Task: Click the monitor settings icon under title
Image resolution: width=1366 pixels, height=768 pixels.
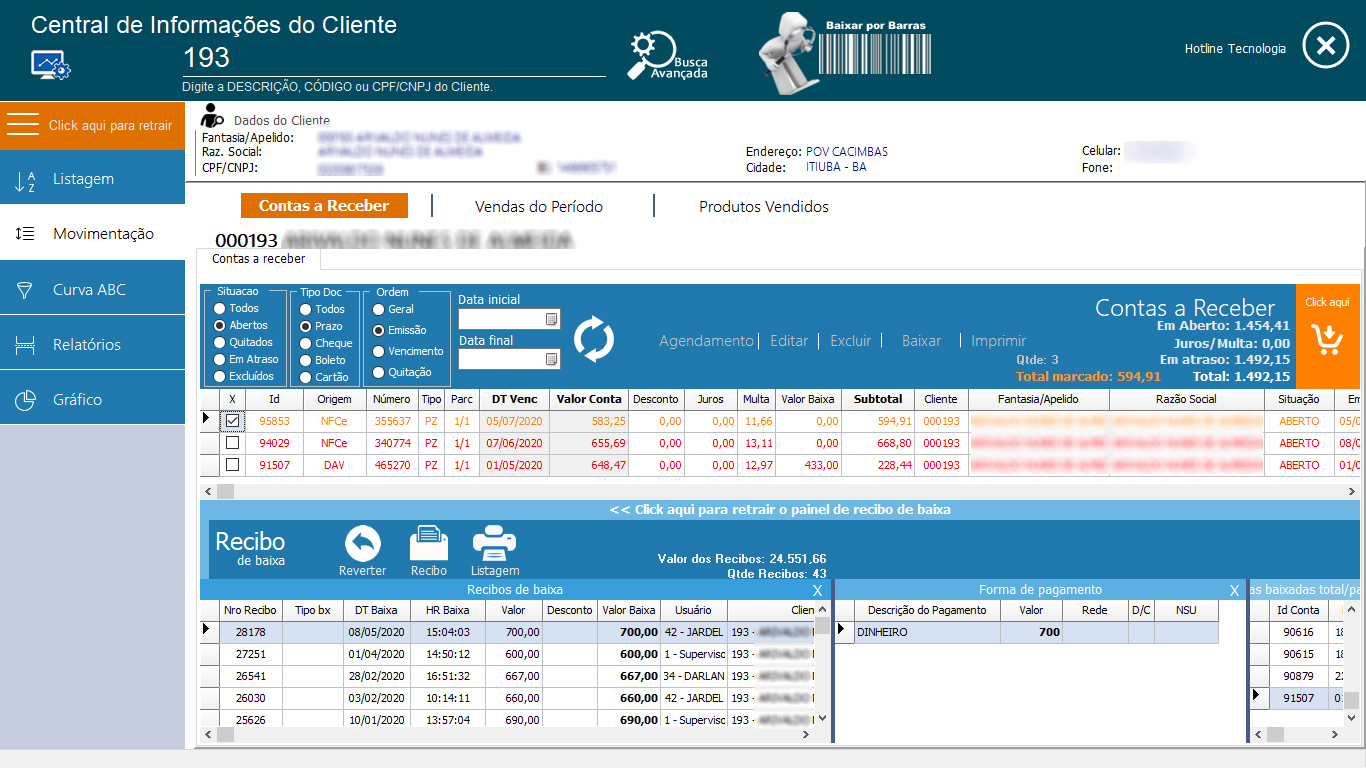Action: tap(51, 66)
